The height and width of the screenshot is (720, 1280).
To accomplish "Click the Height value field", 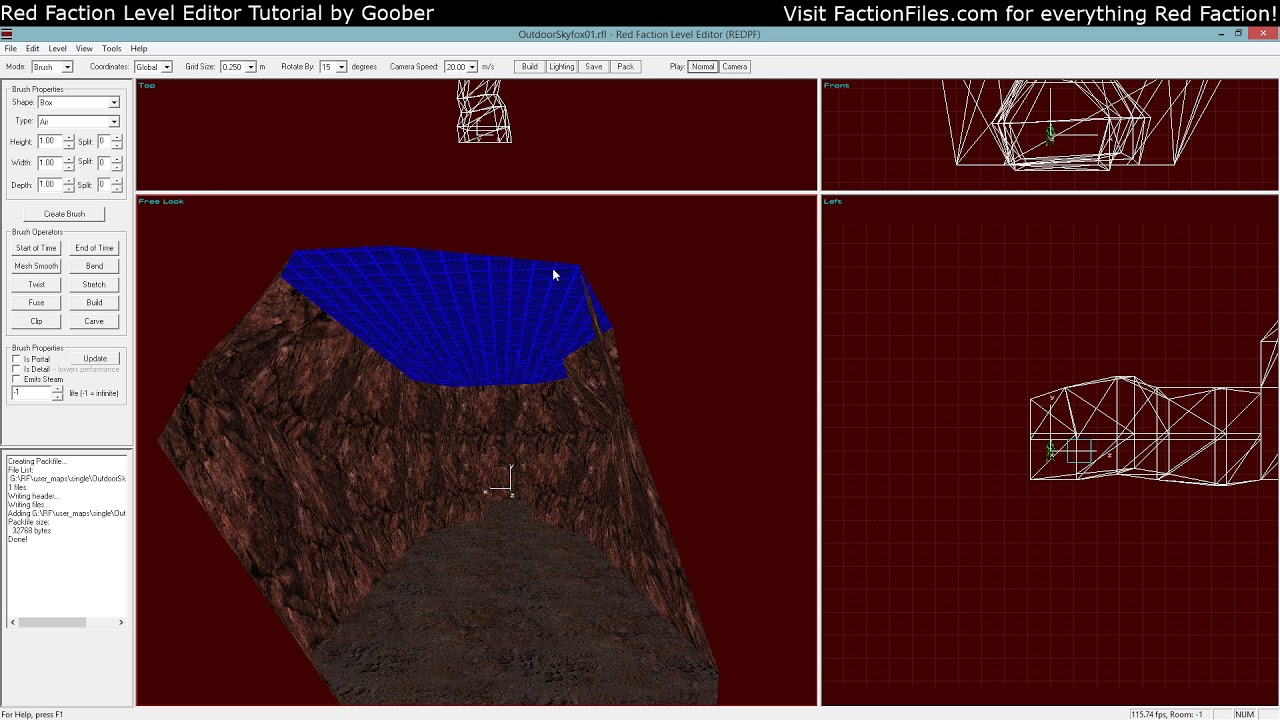I will (50, 142).
